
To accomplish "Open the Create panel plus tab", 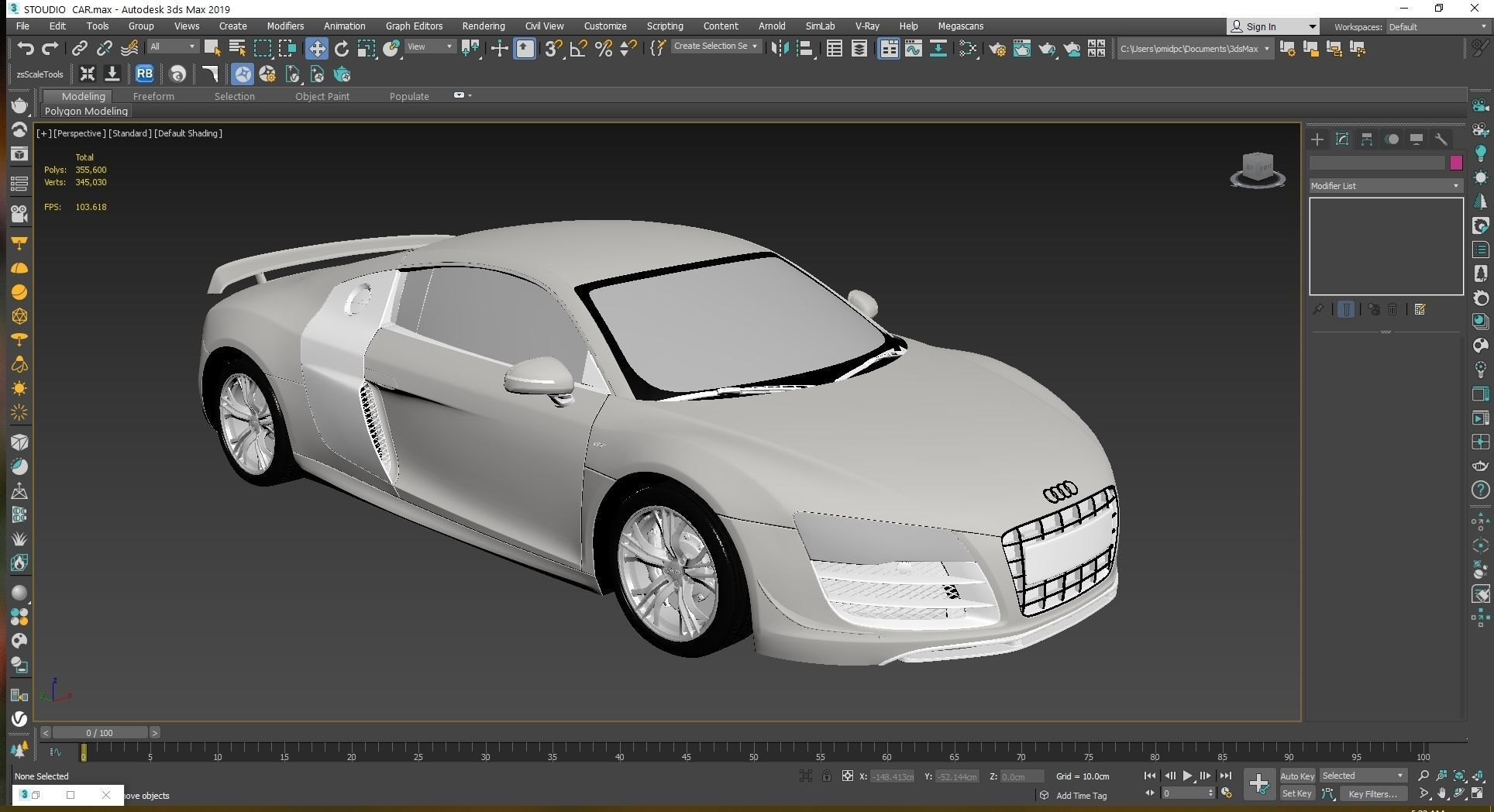I will (x=1317, y=139).
